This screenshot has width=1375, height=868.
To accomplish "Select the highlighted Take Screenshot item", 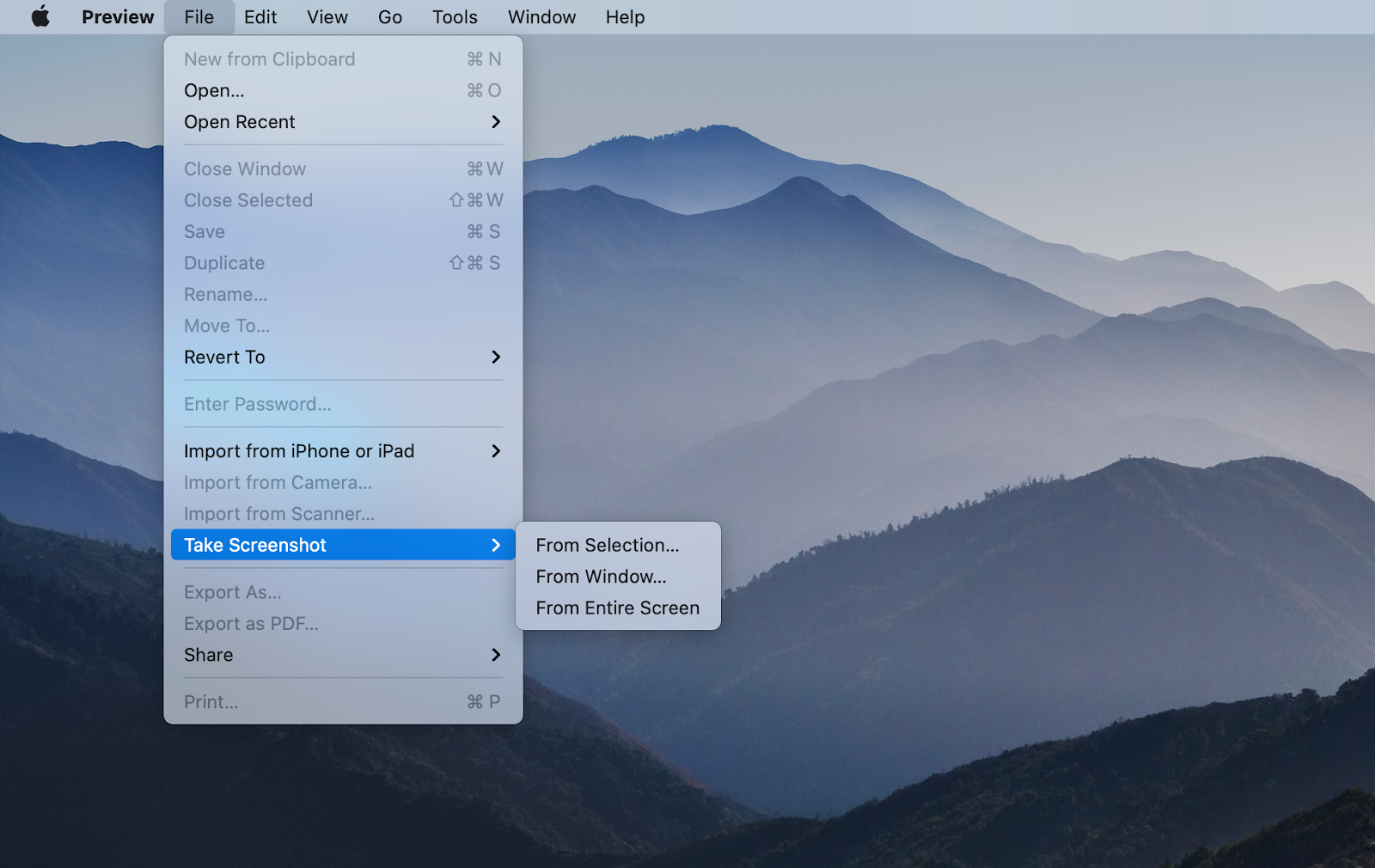I will [343, 545].
